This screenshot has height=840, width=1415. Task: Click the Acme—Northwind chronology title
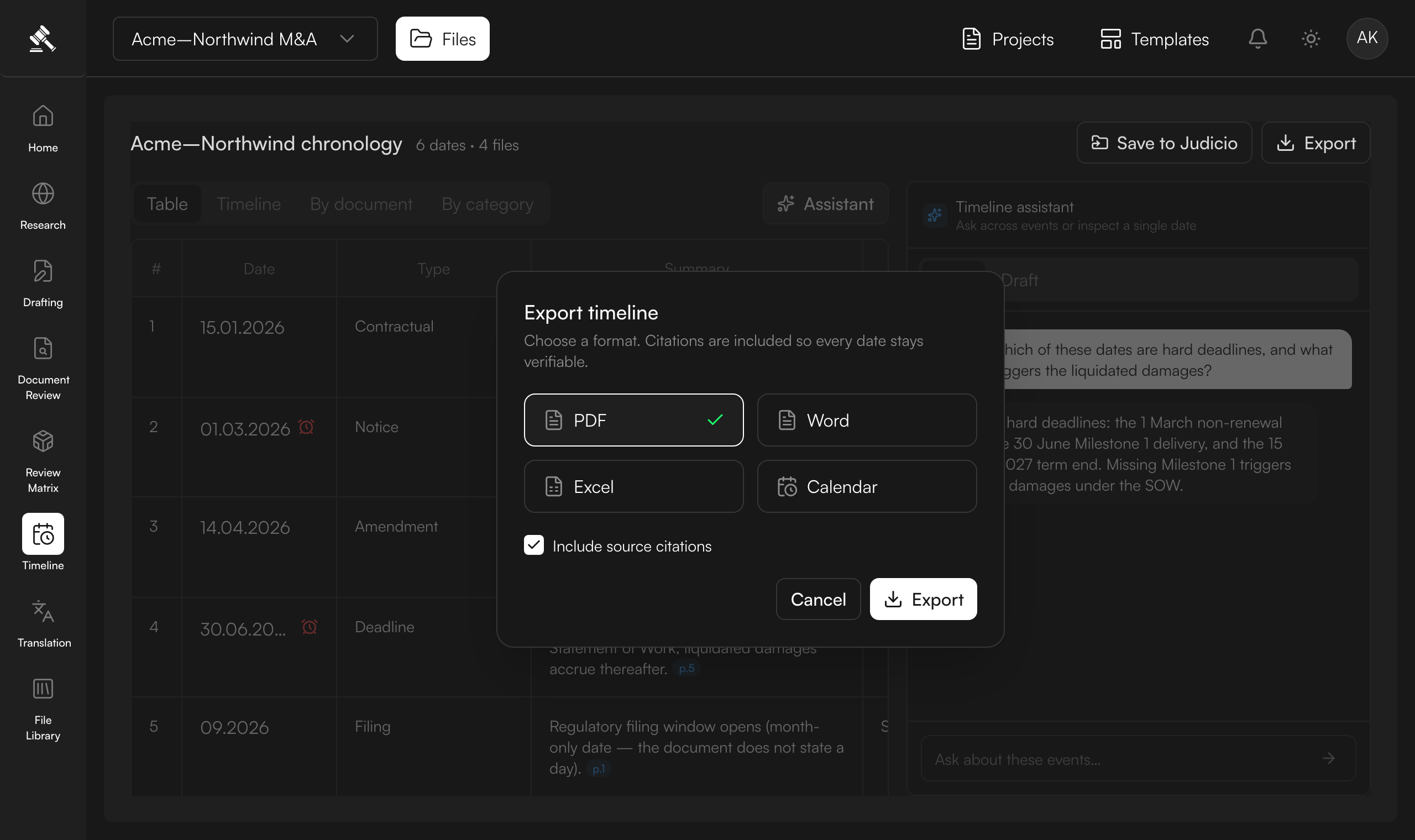click(266, 143)
